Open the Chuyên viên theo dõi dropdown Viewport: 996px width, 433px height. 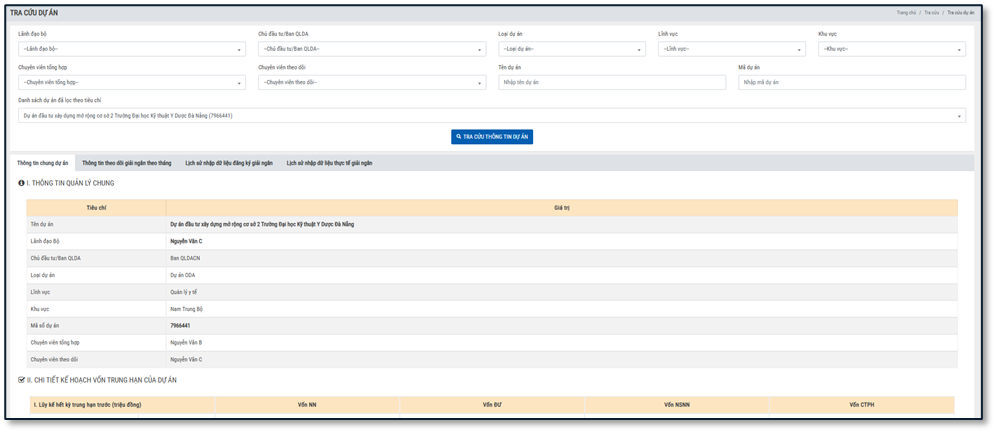371,83
